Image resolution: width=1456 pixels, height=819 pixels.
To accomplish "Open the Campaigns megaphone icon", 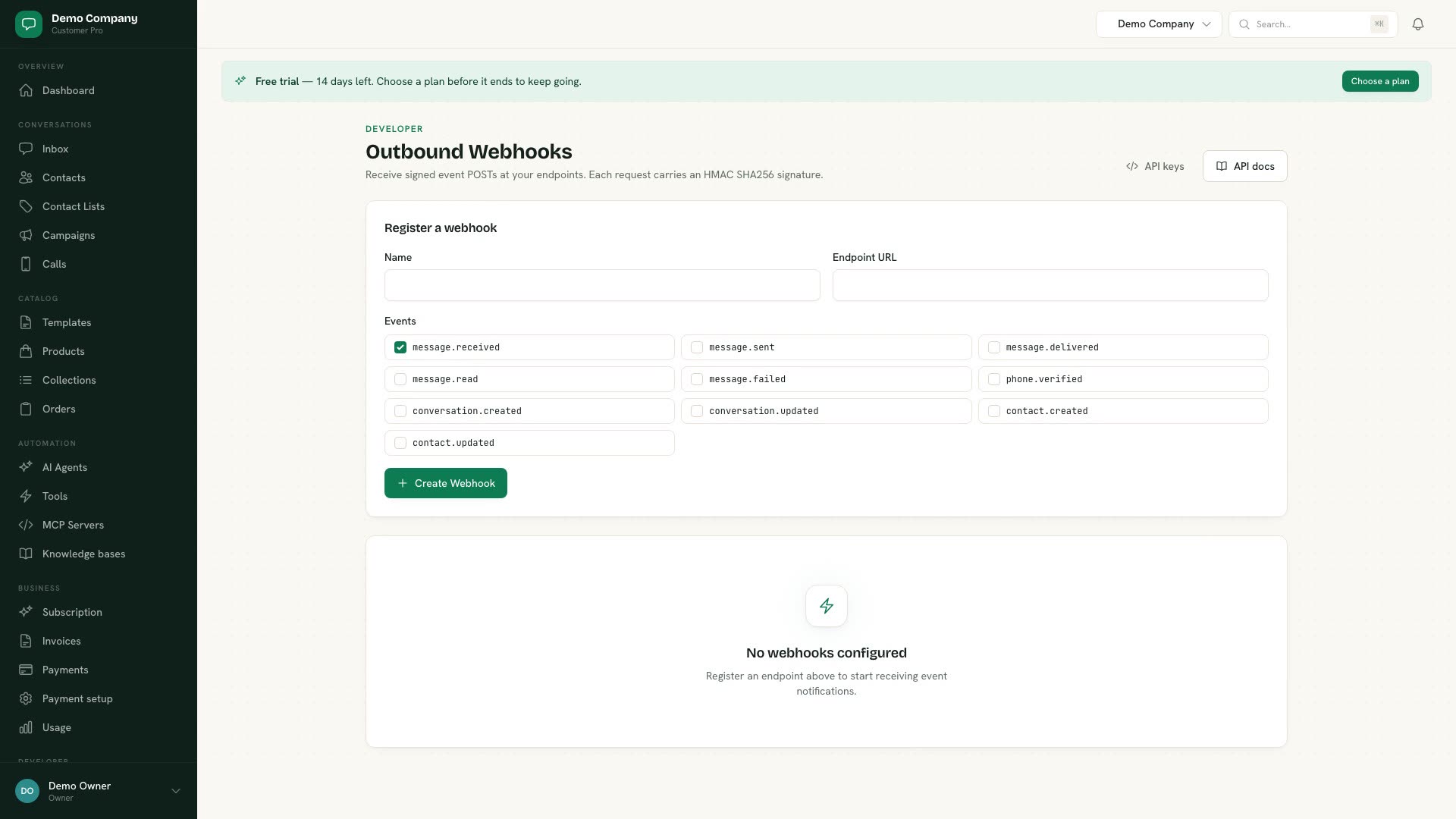I will click(26, 235).
